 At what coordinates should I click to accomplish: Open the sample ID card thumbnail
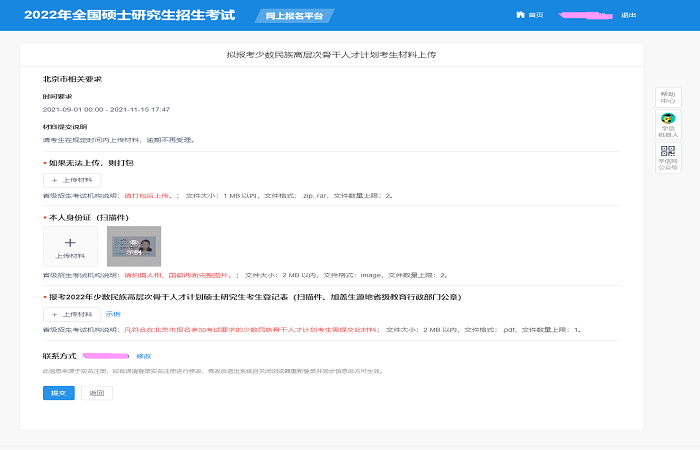click(133, 246)
